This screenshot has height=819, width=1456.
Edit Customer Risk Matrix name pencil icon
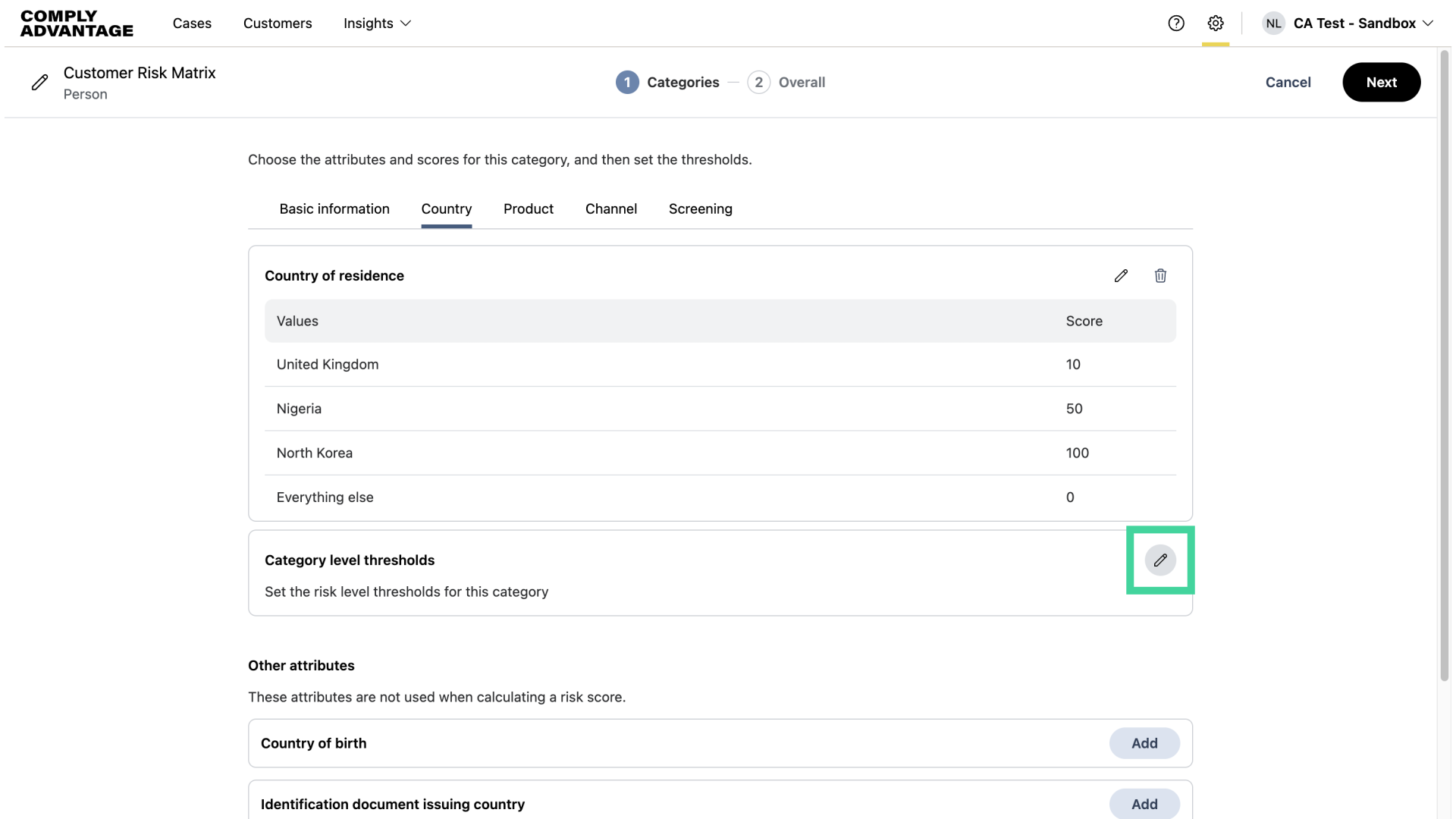pos(40,82)
